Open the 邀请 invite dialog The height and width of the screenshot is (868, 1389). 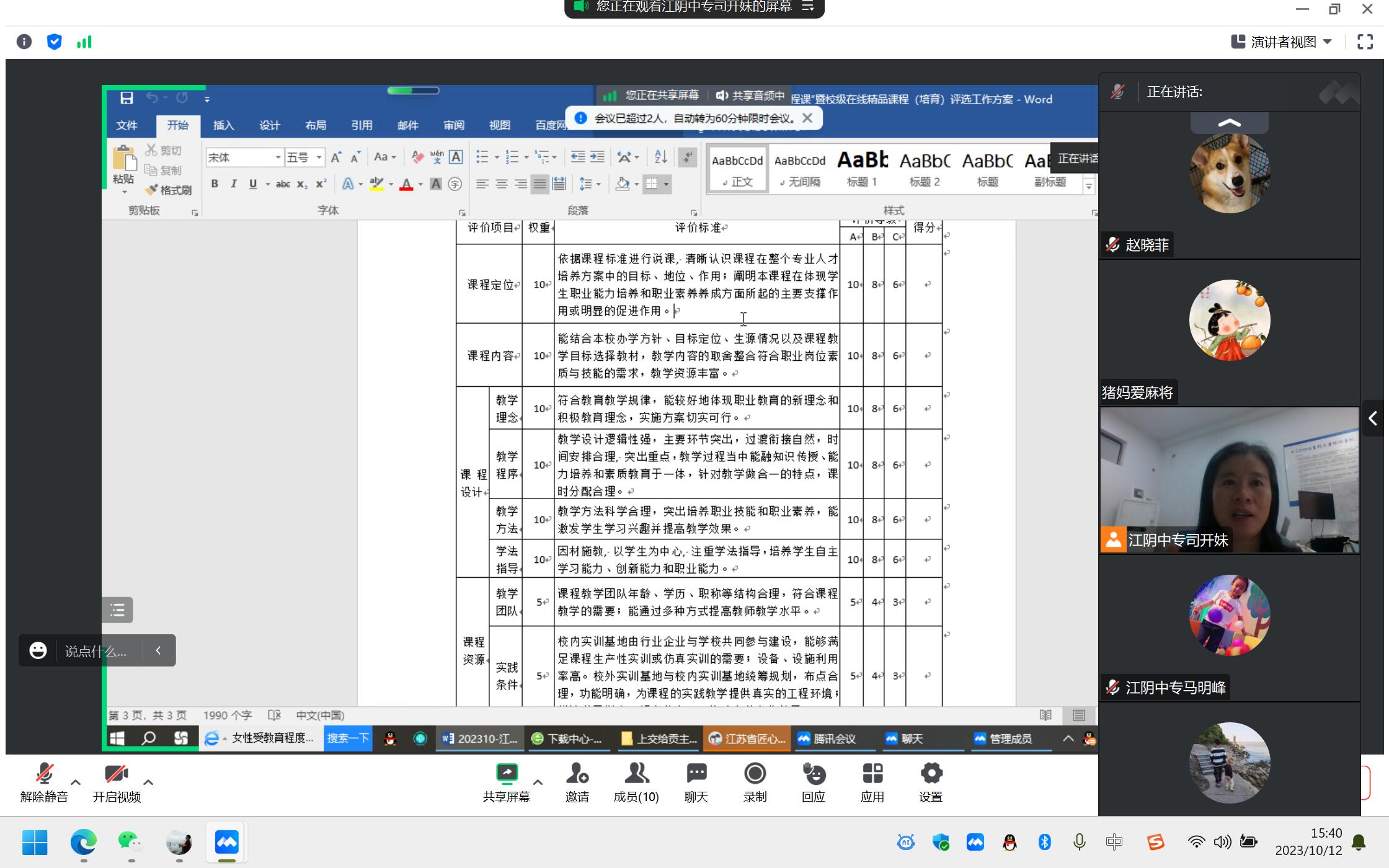(577, 782)
